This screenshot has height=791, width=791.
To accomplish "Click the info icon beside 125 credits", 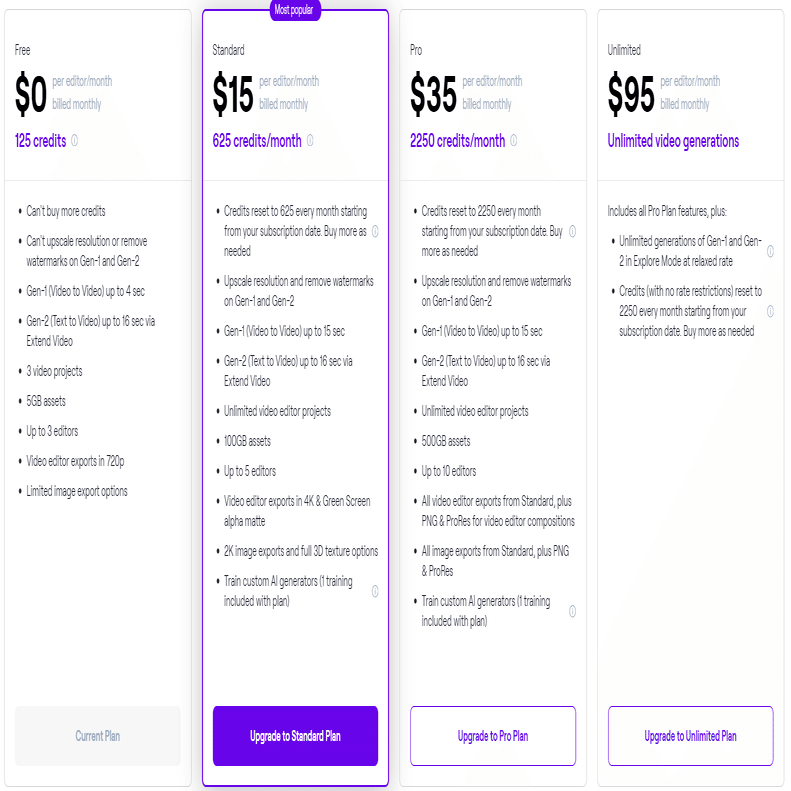I will tap(75, 141).
